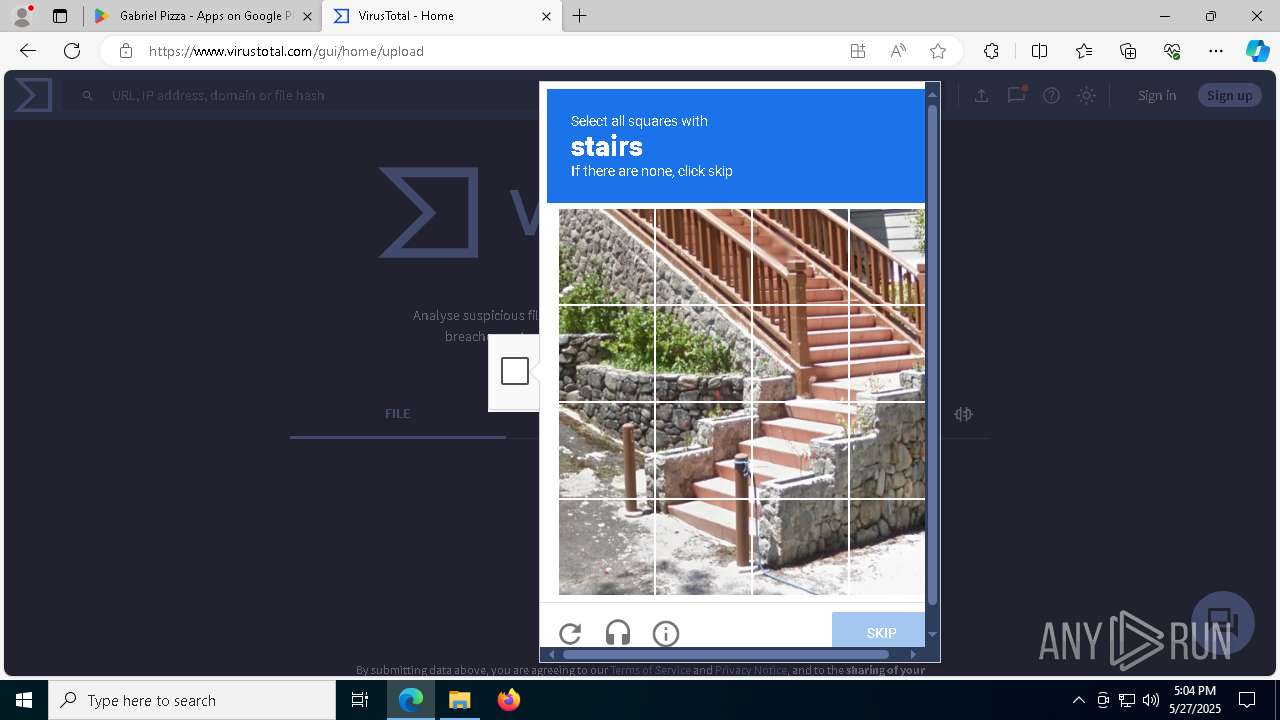This screenshot has width=1280, height=720.
Task: Switch to the audio challenge headphones icon
Action: [618, 633]
